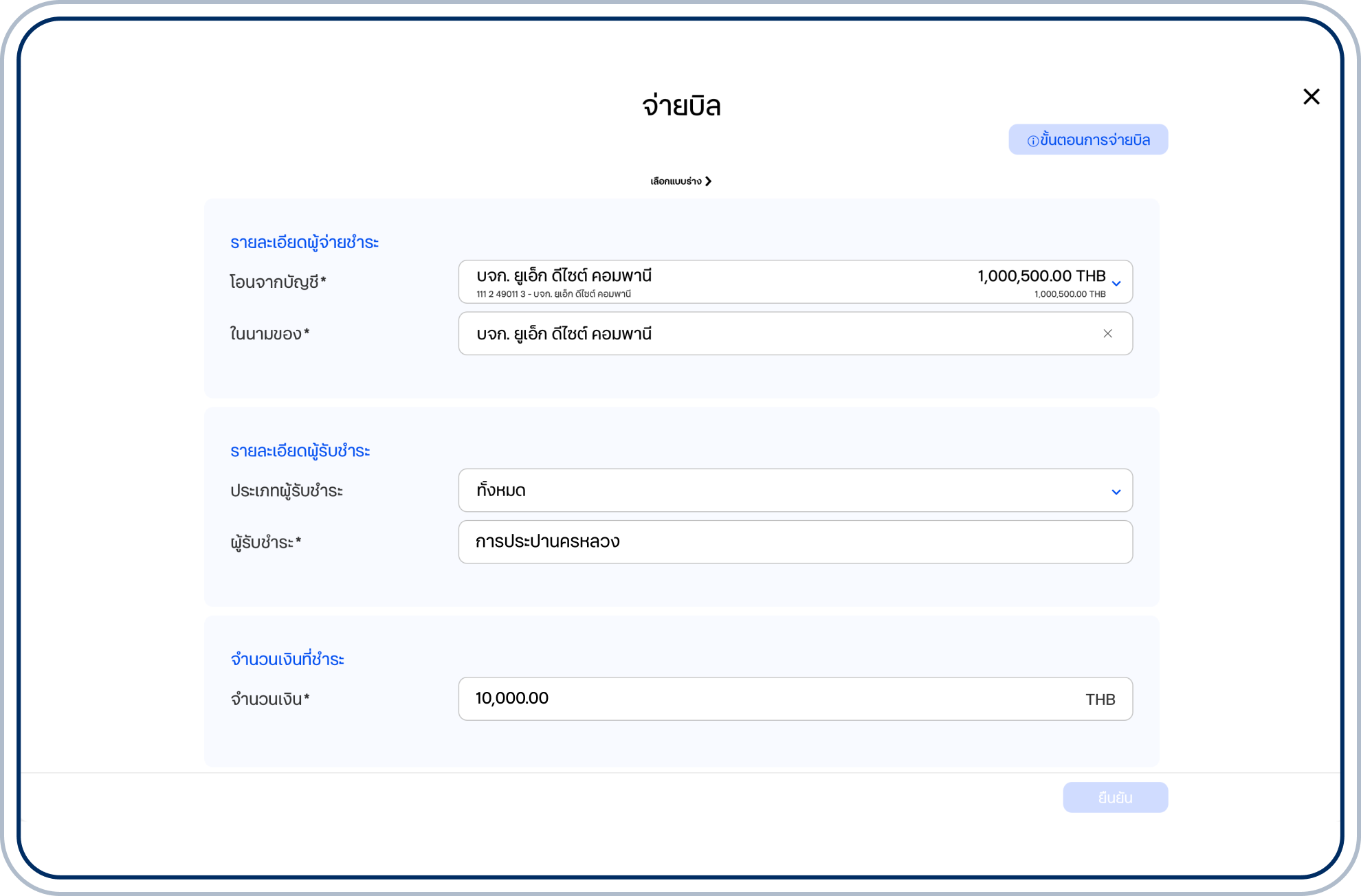Click the เลือกแบบร่าง draft link

tap(676, 181)
